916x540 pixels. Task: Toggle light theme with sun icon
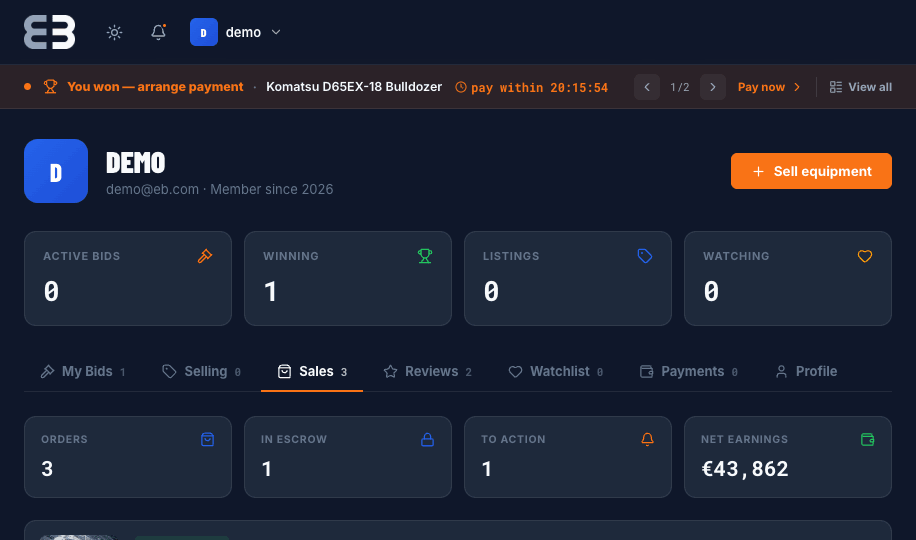tap(114, 32)
